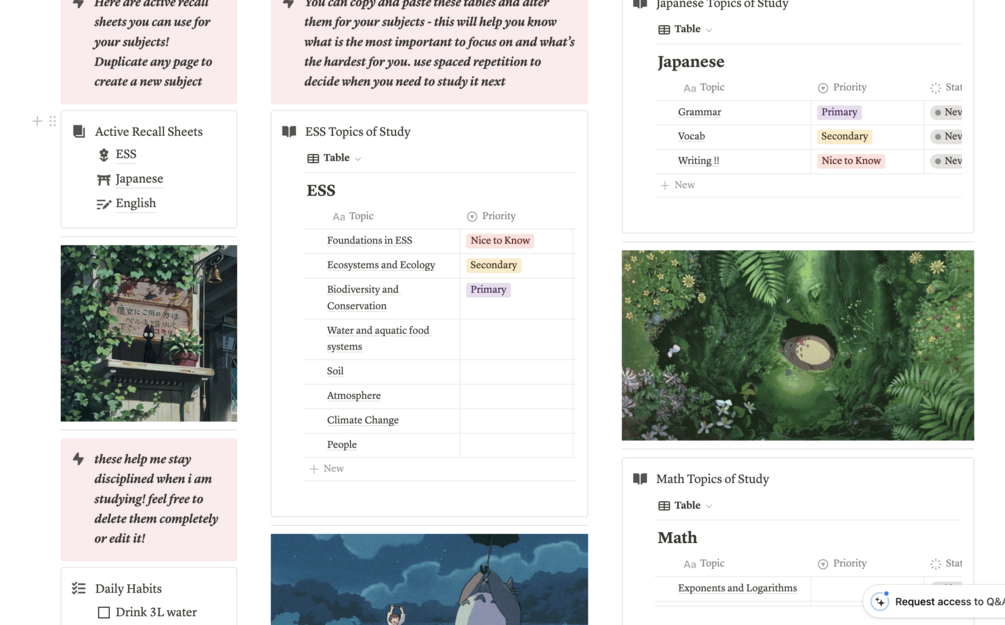
Task: Click the lightning callout icon beside 'these help me'
Action: coord(78,459)
